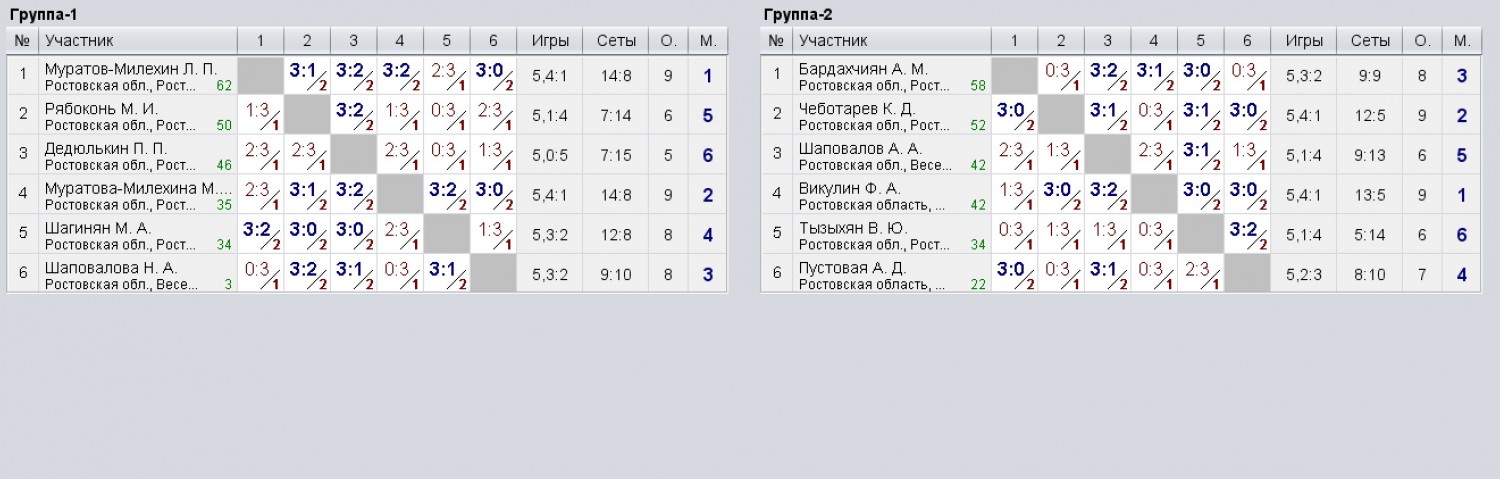Click the 3:1 score of Муратов-Милехин versus Рябоконь
This screenshot has height=479, width=1500.
coord(307,75)
